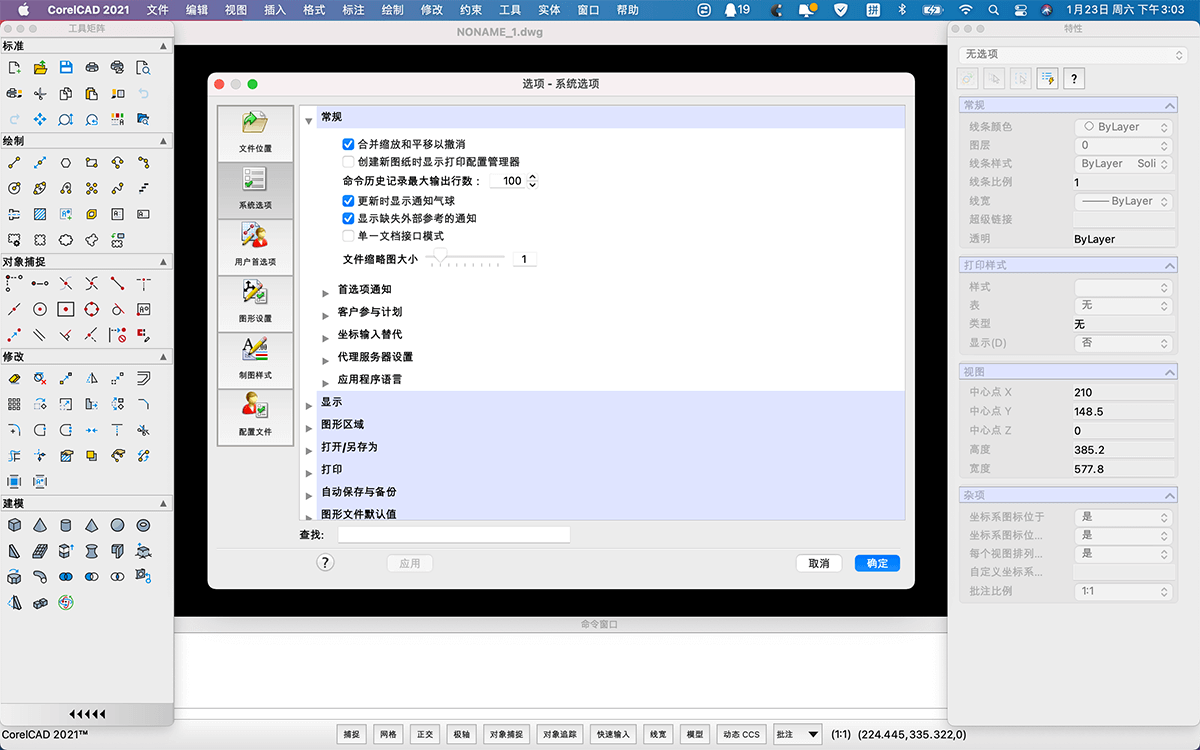
Task: Click the 取消 button
Action: click(819, 563)
